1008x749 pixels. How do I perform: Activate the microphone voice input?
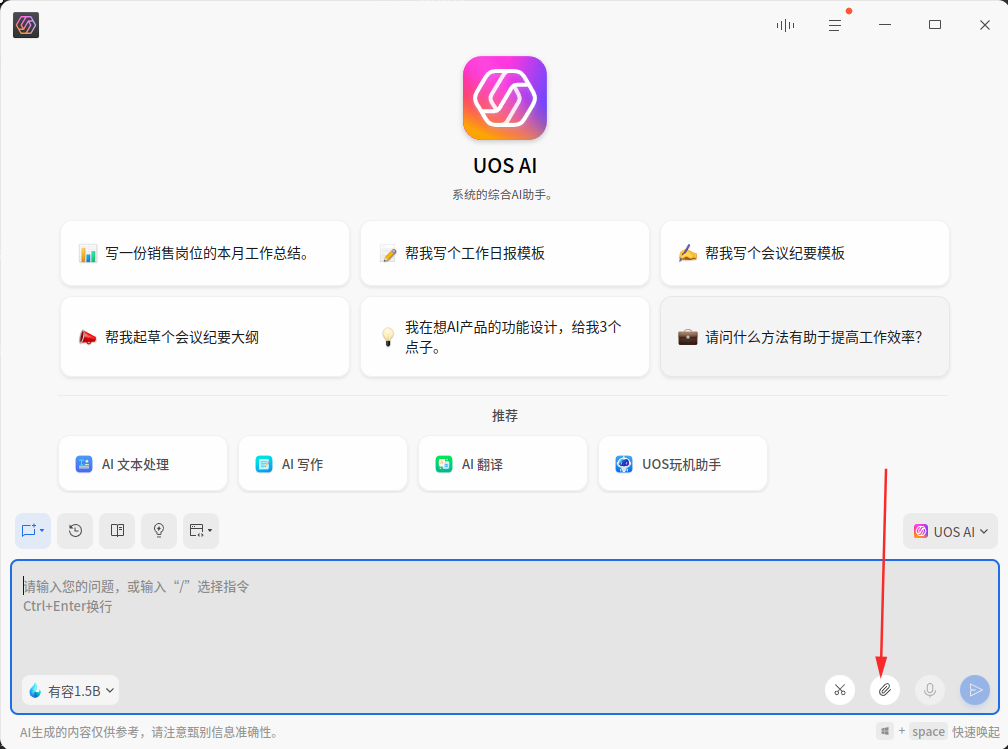tap(930, 690)
